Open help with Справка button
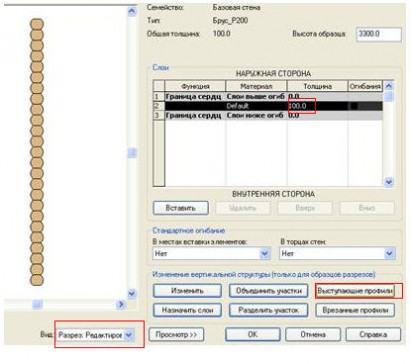The image size is (410, 364). [x=373, y=334]
